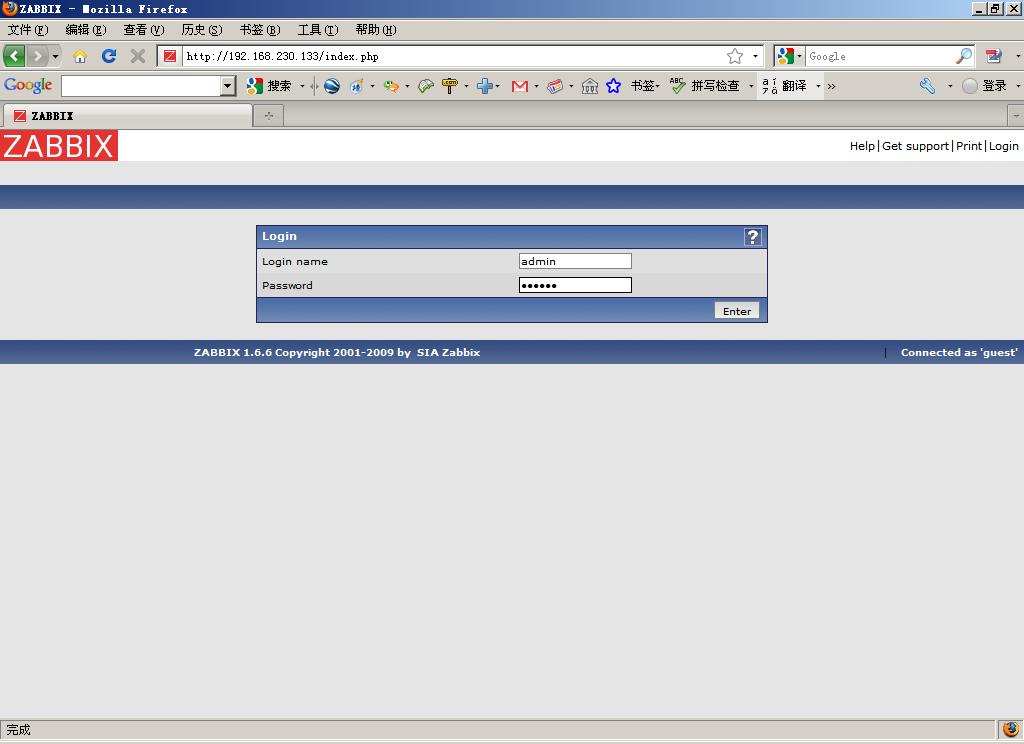Screen dimensions: 1024x744
Task: Open the 书签 bookmarks dropdown
Action: [x=645, y=86]
